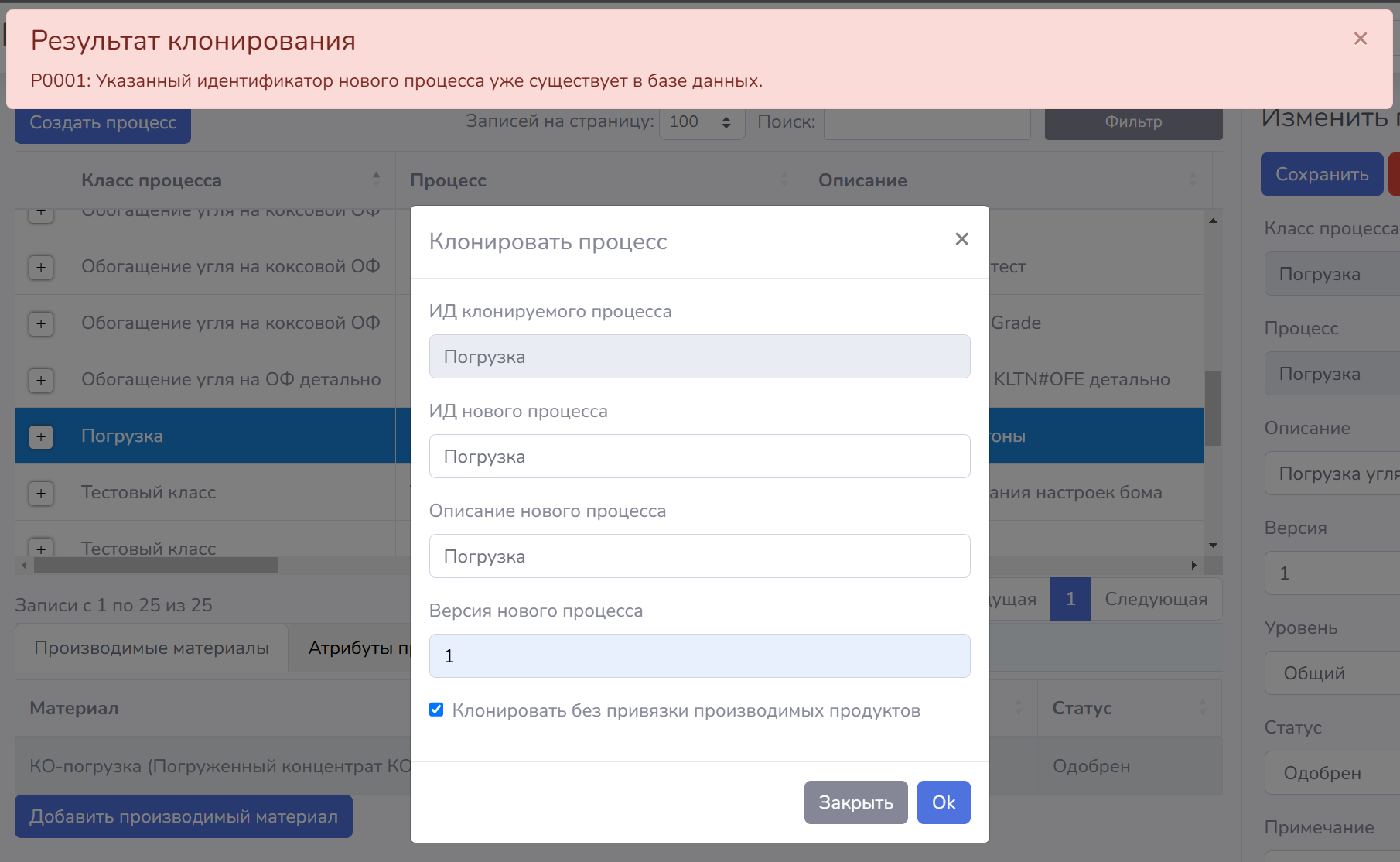This screenshot has height=862, width=1400.
Task: Go to pagination page 1
Action: [x=1070, y=599]
